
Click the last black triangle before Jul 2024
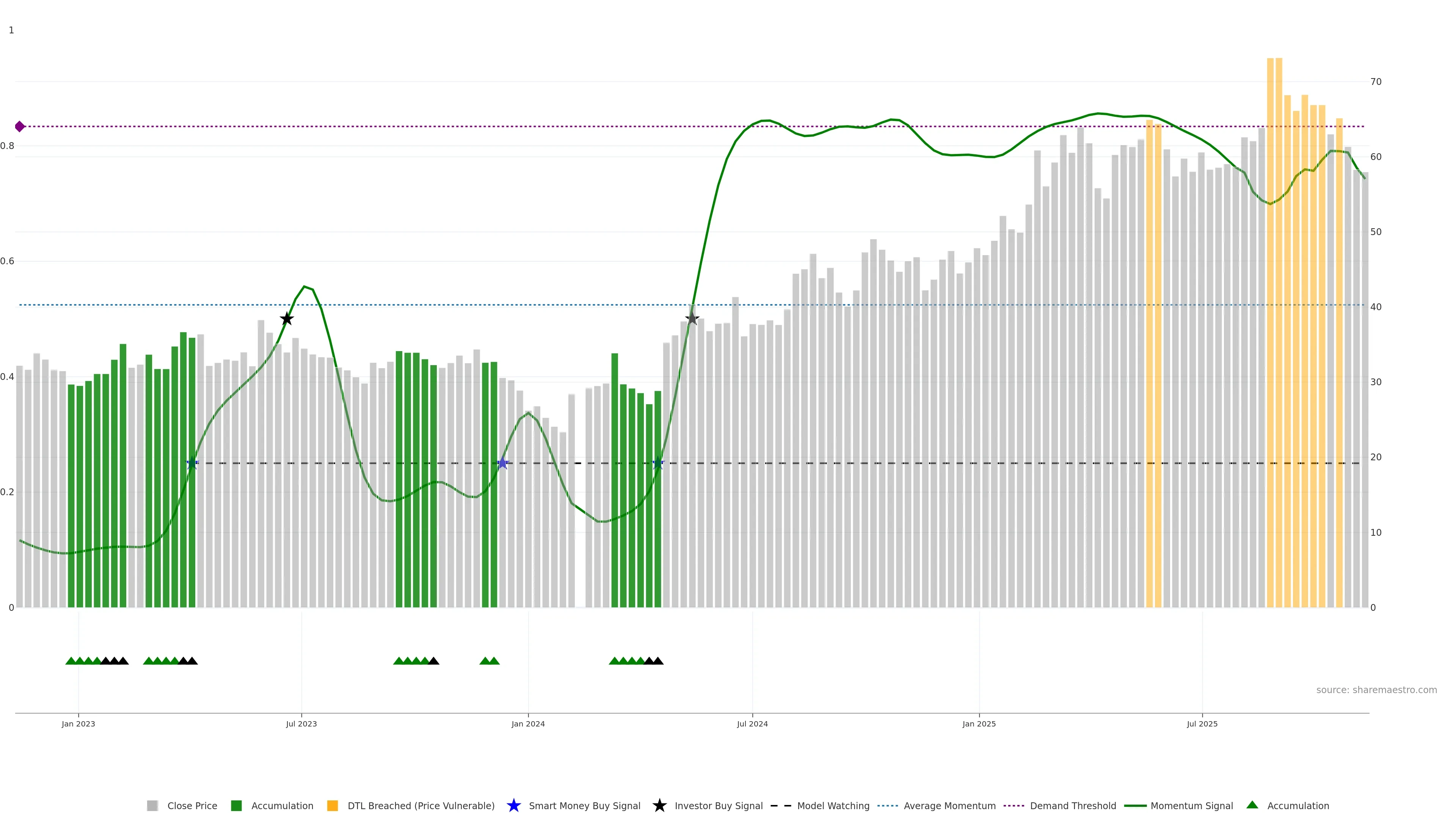click(x=658, y=661)
